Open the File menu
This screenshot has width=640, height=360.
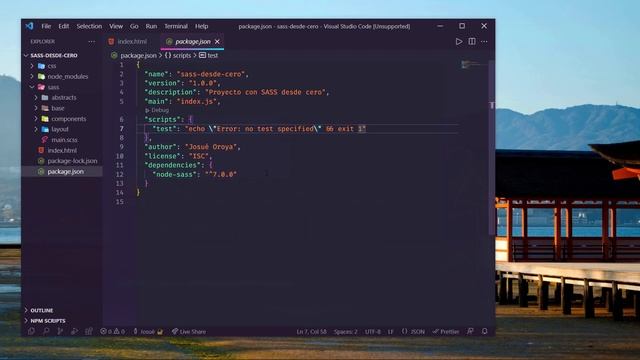[x=46, y=26]
